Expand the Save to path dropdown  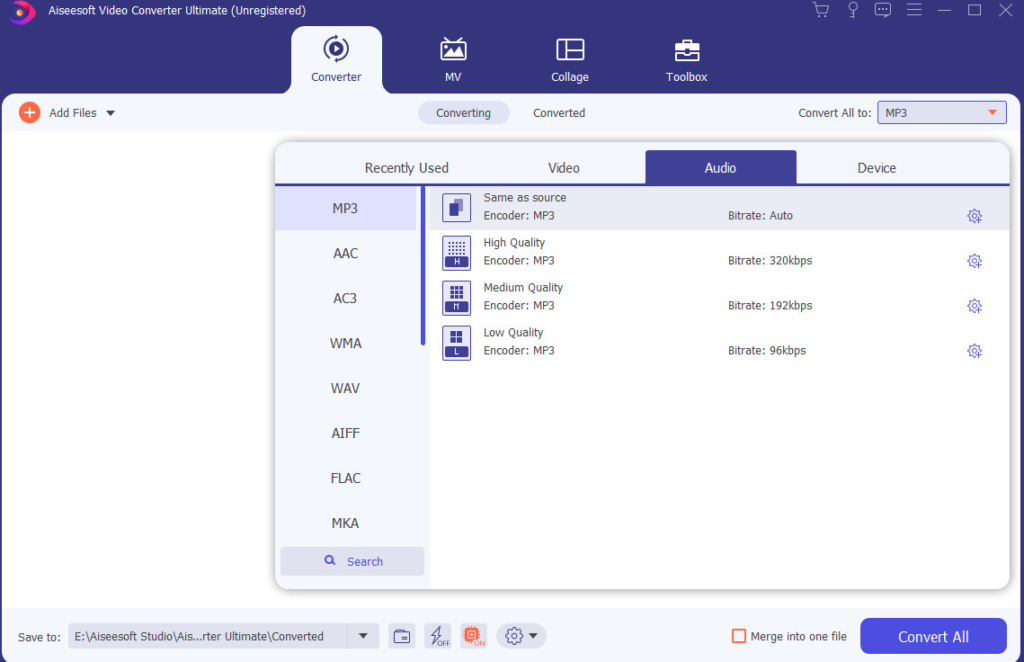tap(363, 636)
